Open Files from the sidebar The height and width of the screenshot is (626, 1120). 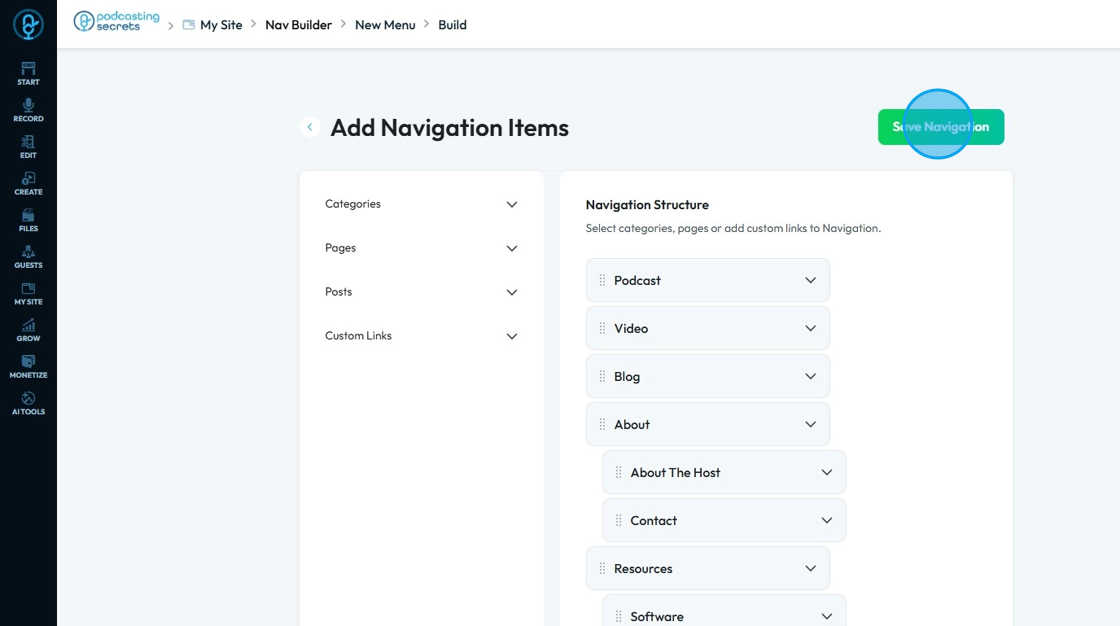tap(28, 219)
